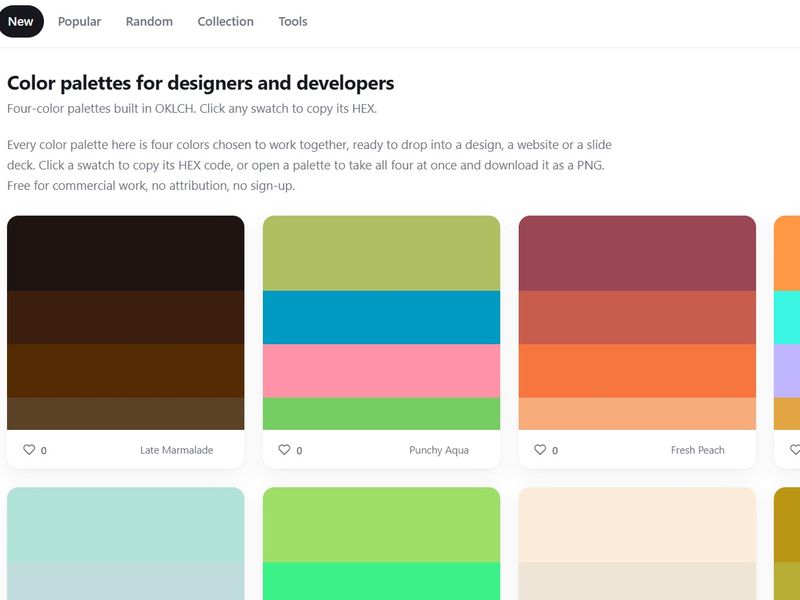Image resolution: width=800 pixels, height=600 pixels.
Task: Copy the muted tan bottom swatch of Late Marmalade
Action: [126, 413]
